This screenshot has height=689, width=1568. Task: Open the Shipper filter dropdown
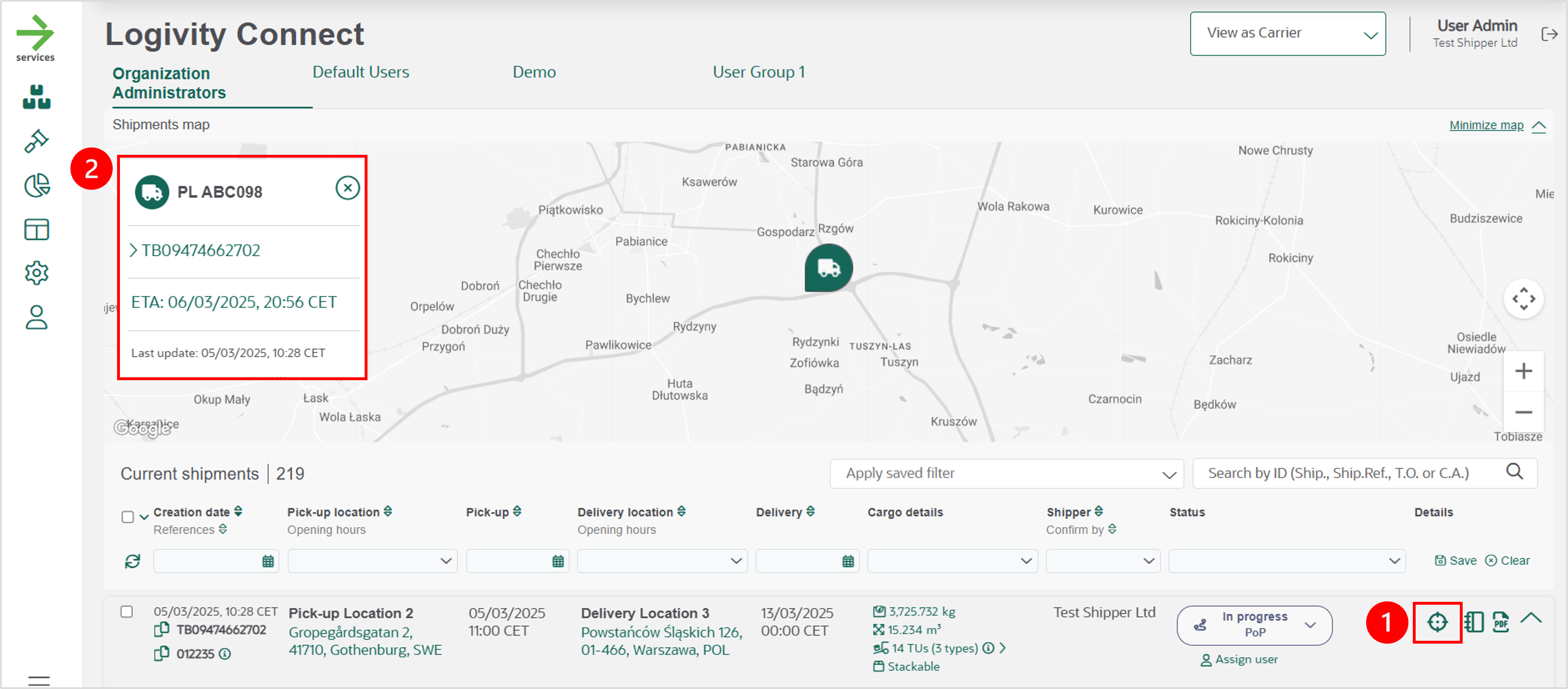point(1103,561)
